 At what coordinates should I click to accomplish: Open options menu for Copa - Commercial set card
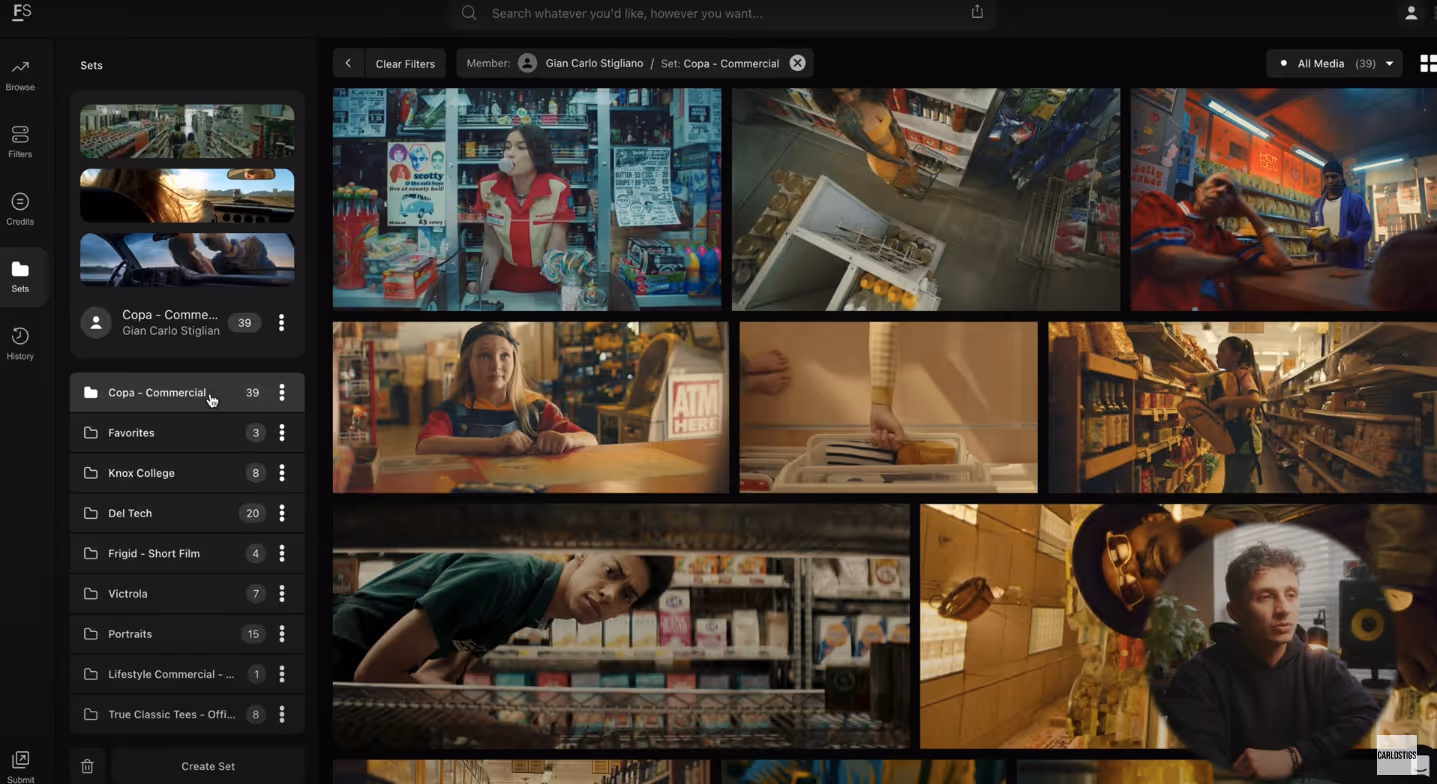coord(281,322)
